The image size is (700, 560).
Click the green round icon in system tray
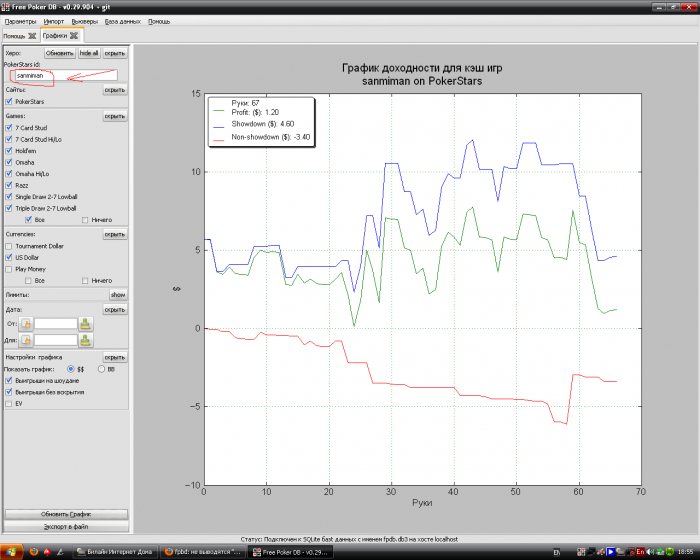pos(670,552)
